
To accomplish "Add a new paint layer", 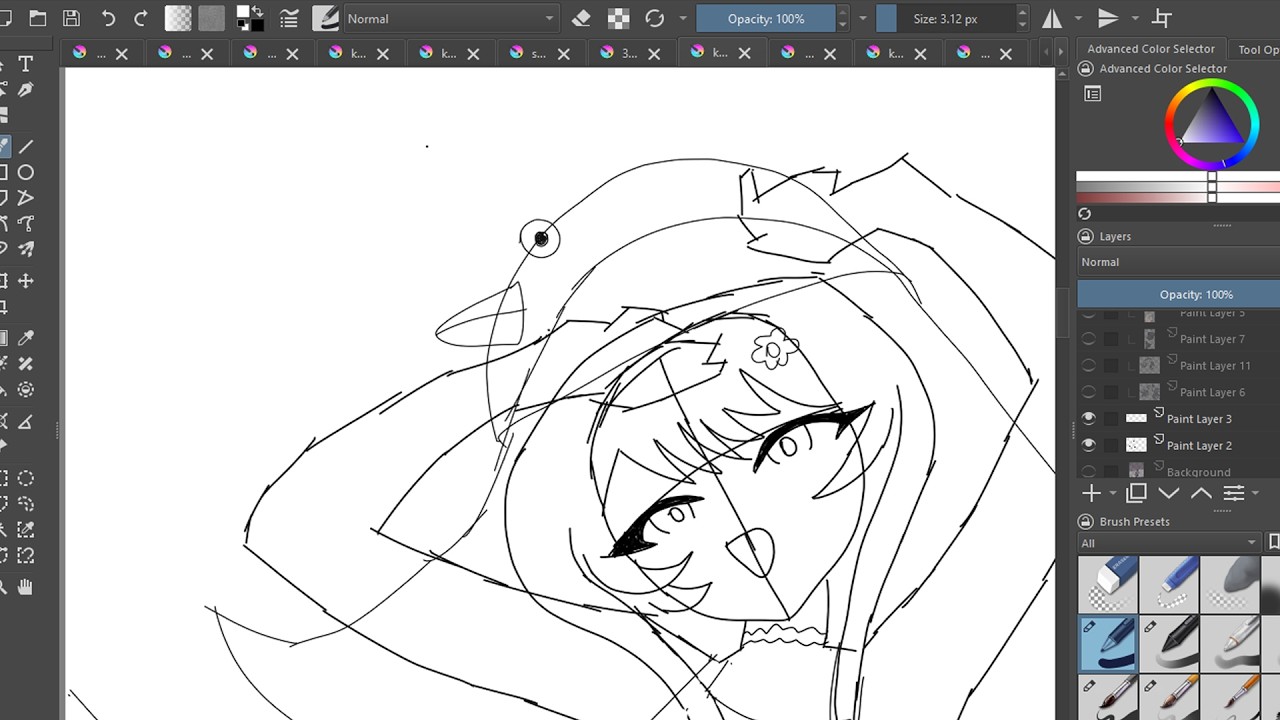I will coord(1092,493).
